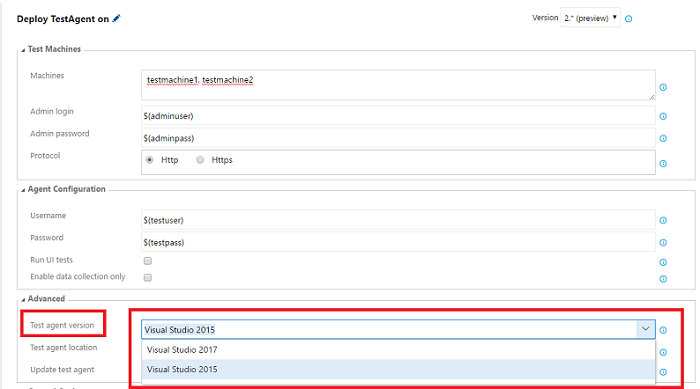This screenshot has width=700, height=389.
Task: Open info icon next to Version dropdown
Action: 629,19
